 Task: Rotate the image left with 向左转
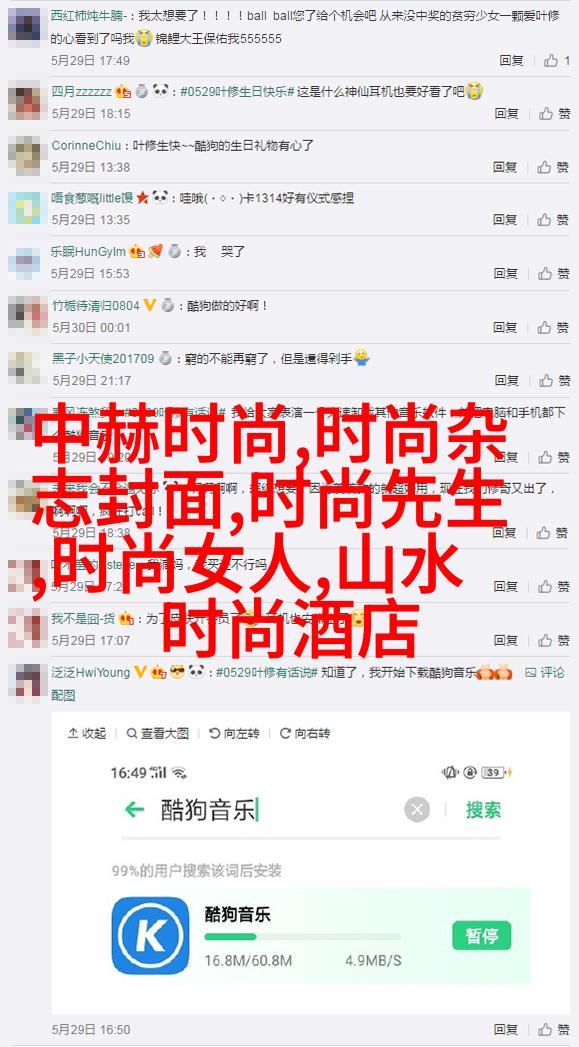pos(234,733)
